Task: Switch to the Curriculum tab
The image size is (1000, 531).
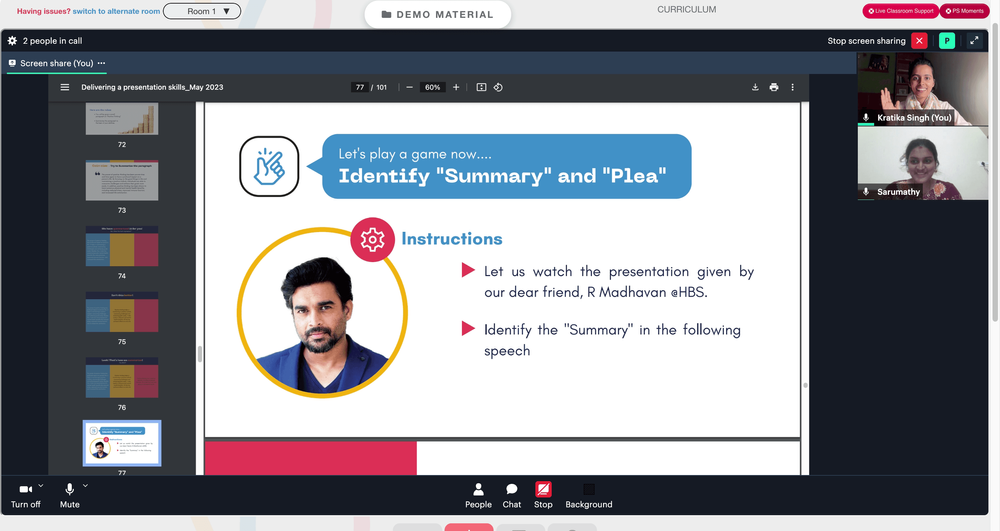Action: [x=687, y=10]
